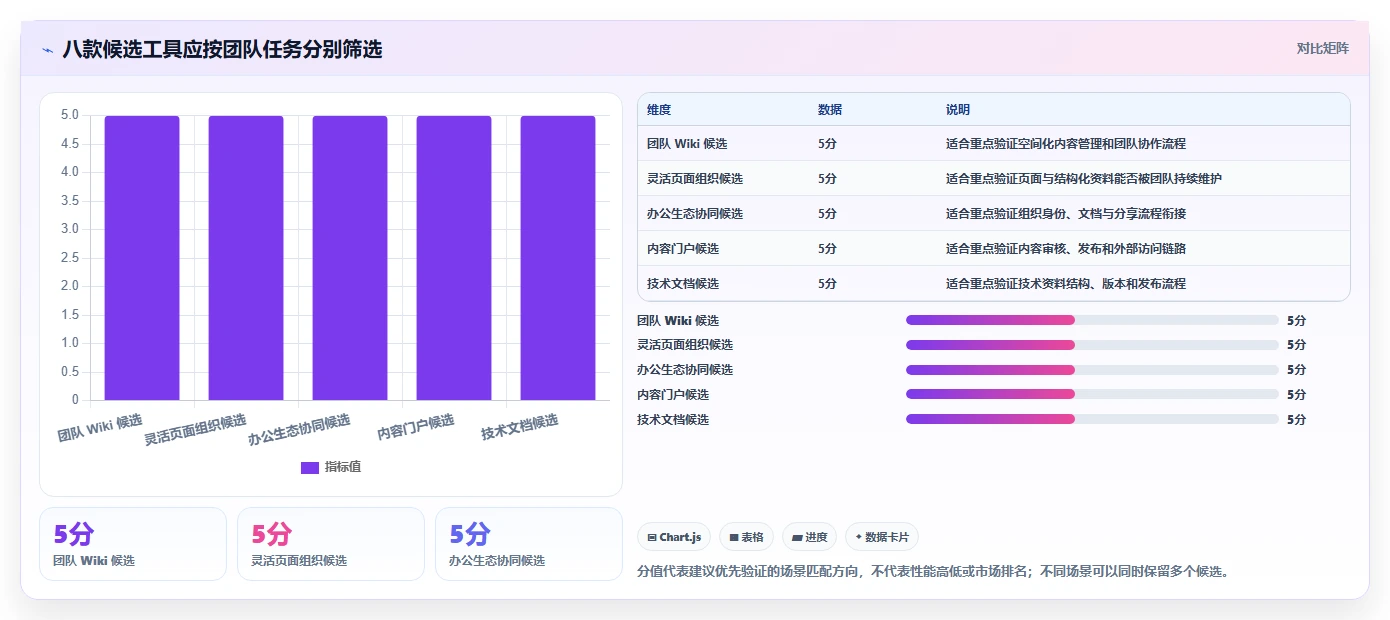This screenshot has height=620, width=1390.
Task: Toggle the 指标值 legend swatch
Action: click(x=309, y=467)
